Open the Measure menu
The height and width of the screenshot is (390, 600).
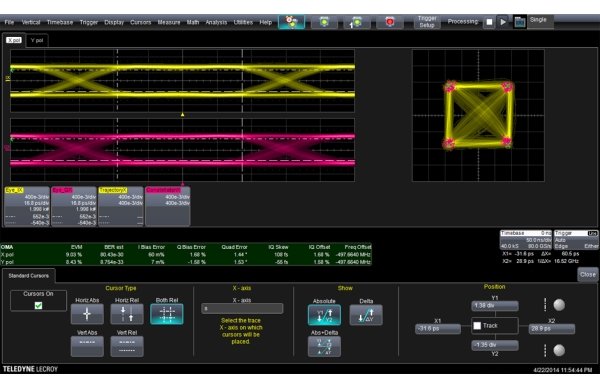[169, 22]
